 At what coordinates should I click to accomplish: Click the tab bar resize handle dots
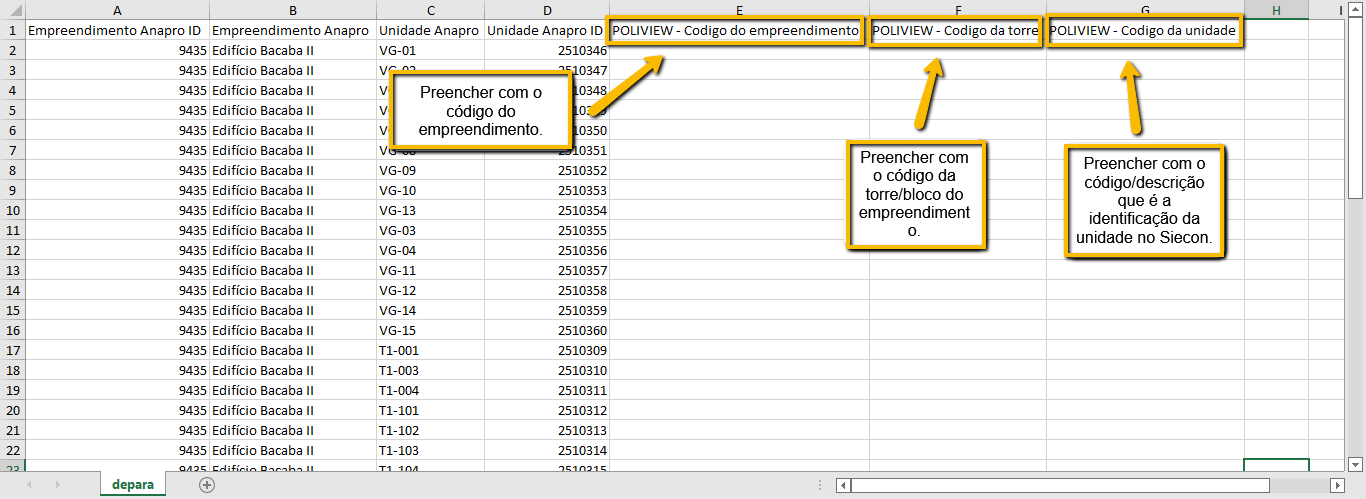[821, 485]
